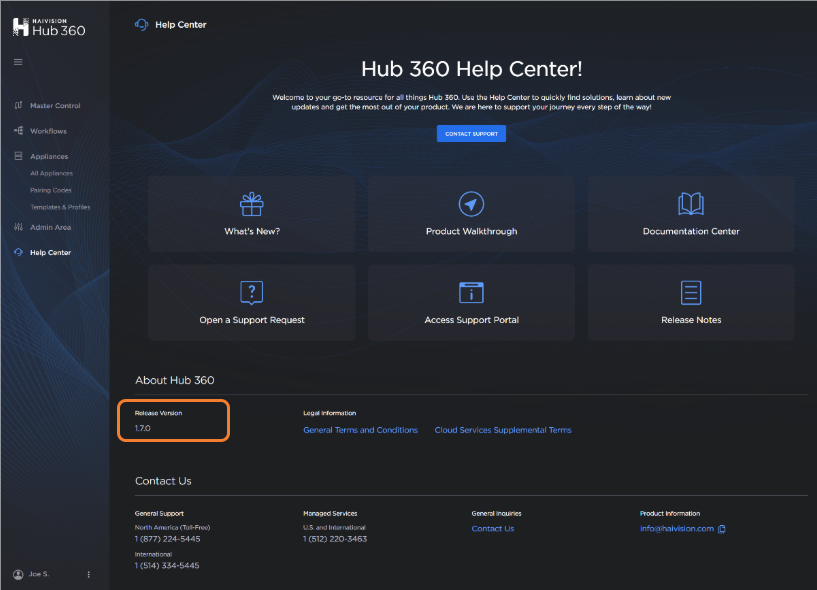The image size is (817, 590).
Task: Click the compass icon on Product Walkthrough card
Action: [x=471, y=204]
